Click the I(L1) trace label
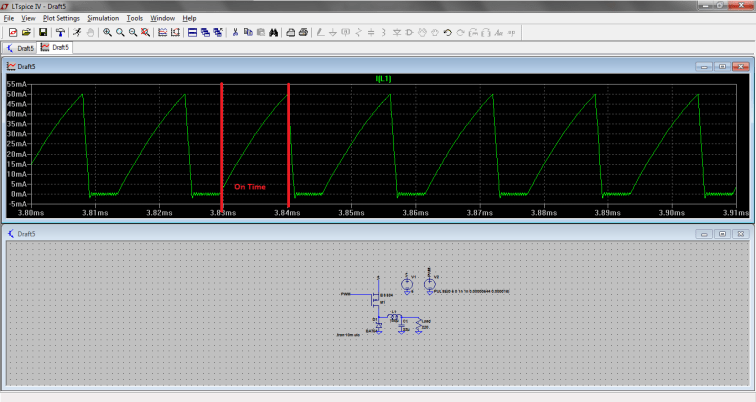The width and height of the screenshot is (756, 402). click(384, 76)
